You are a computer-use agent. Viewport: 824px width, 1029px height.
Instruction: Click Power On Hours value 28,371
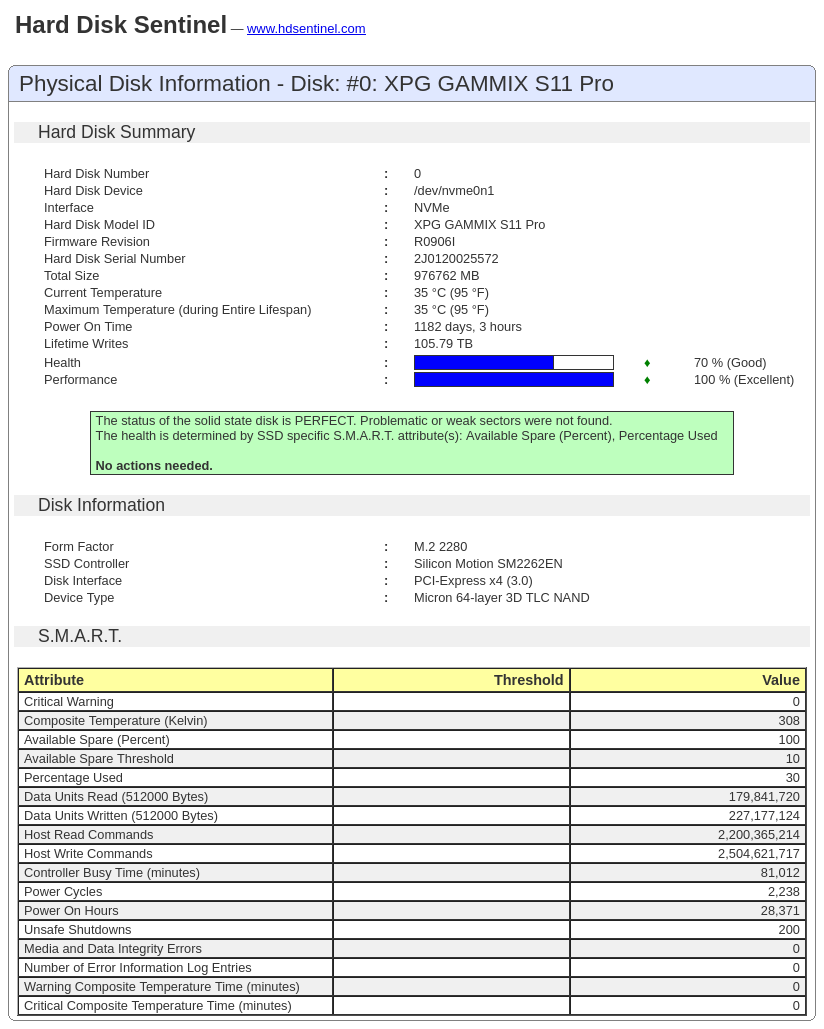[780, 911]
